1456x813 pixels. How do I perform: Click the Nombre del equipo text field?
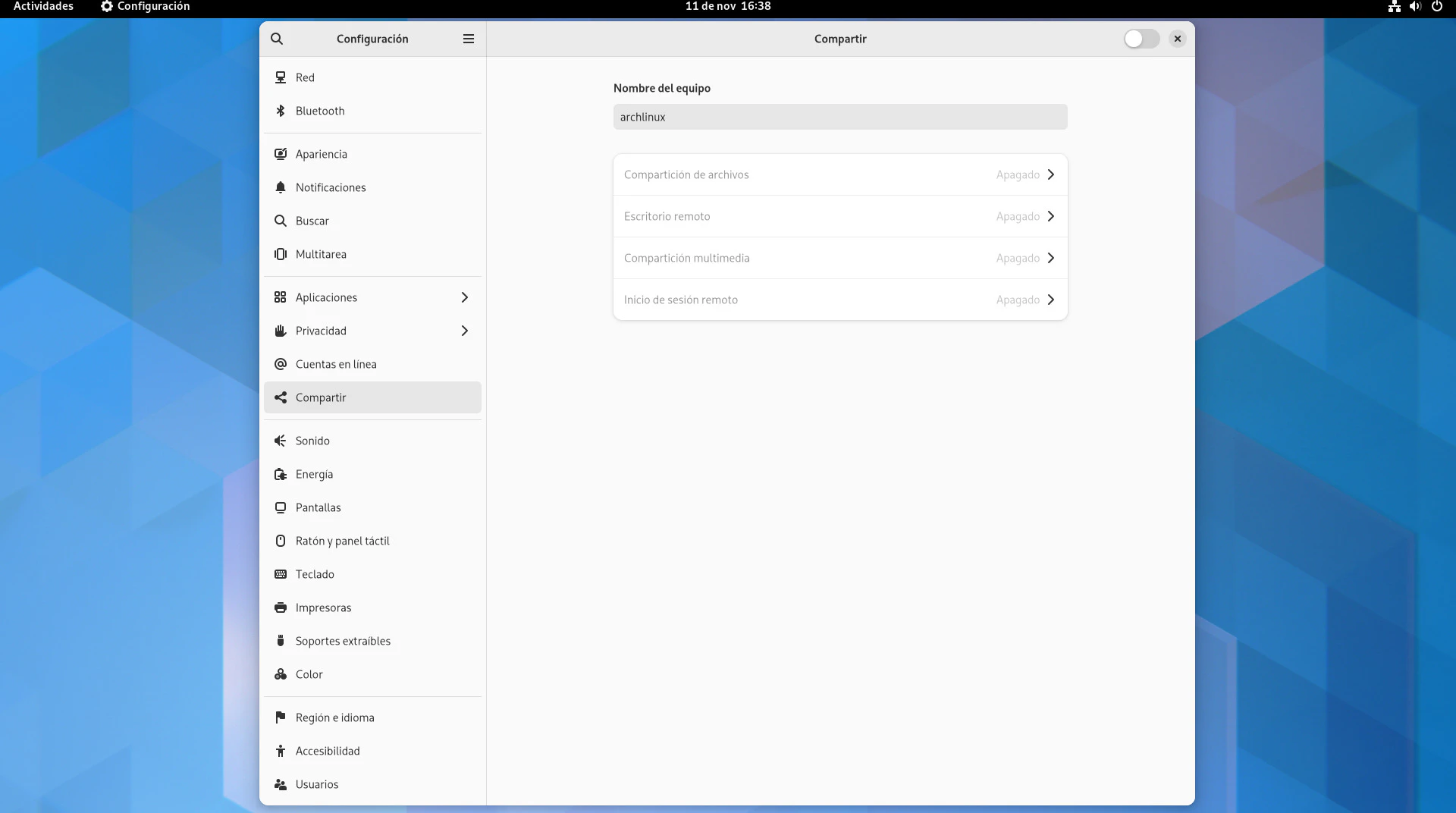[839, 117]
